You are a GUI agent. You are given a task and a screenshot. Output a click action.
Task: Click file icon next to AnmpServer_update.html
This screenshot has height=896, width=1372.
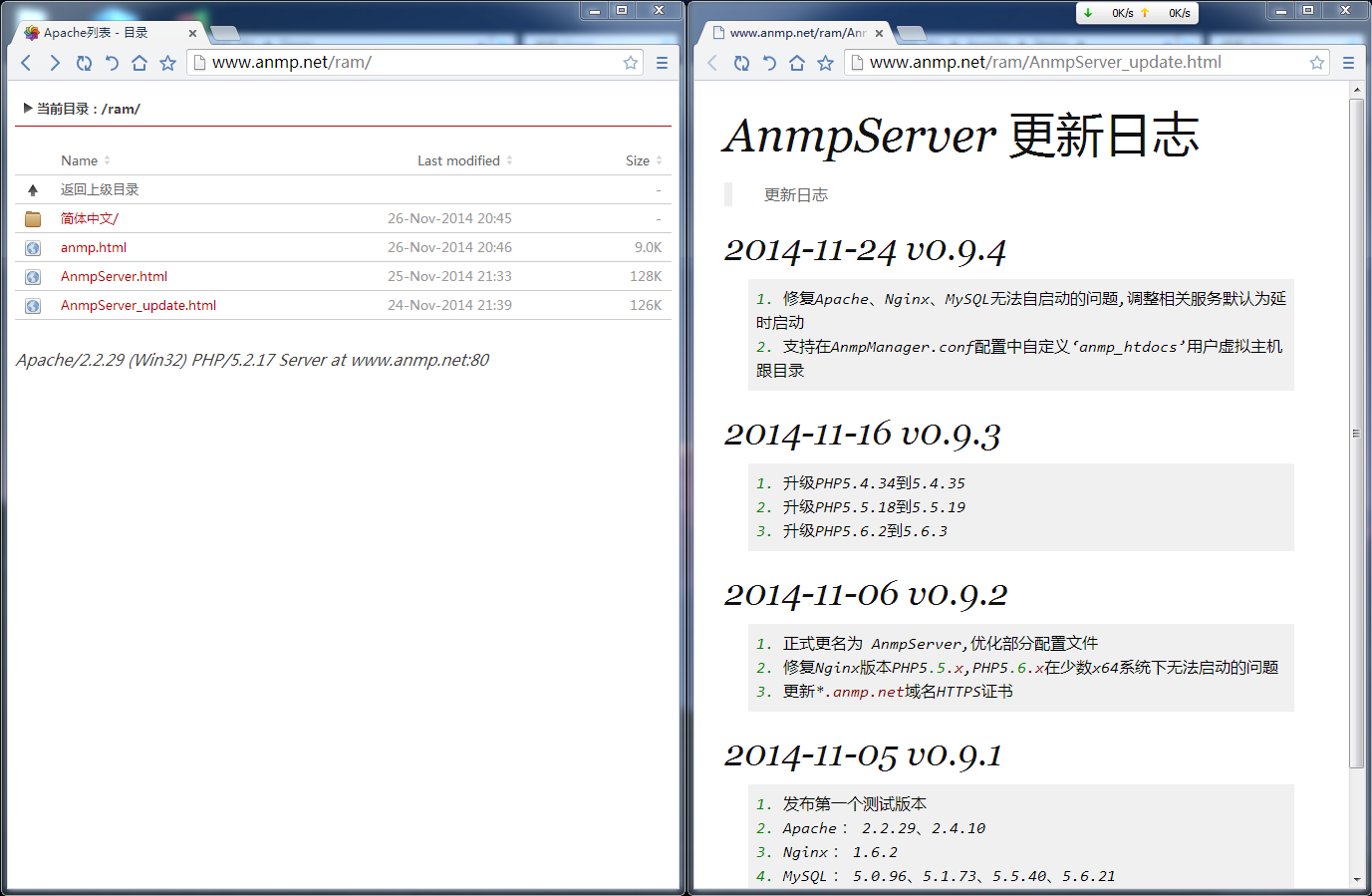pyautogui.click(x=33, y=306)
